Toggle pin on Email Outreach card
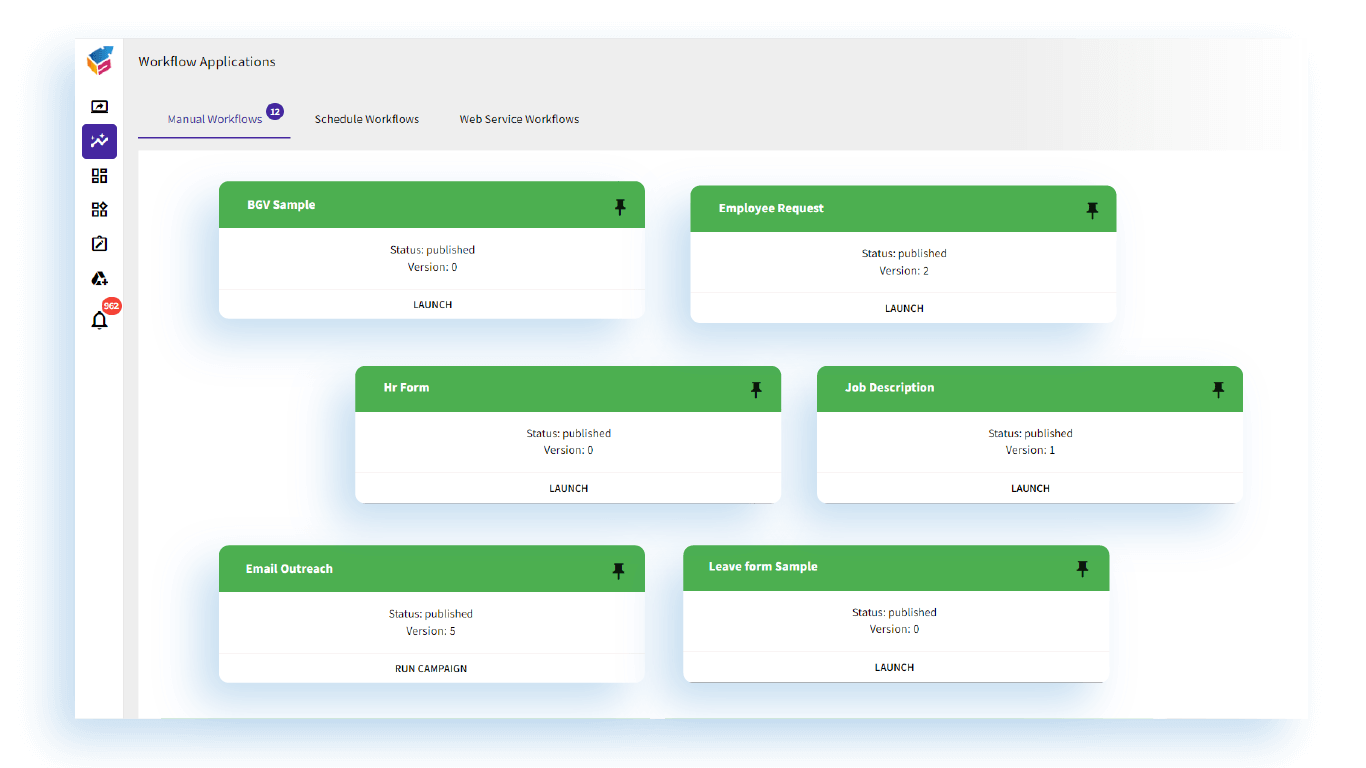Image resolution: width=1366 pixels, height=768 pixels. (618, 570)
